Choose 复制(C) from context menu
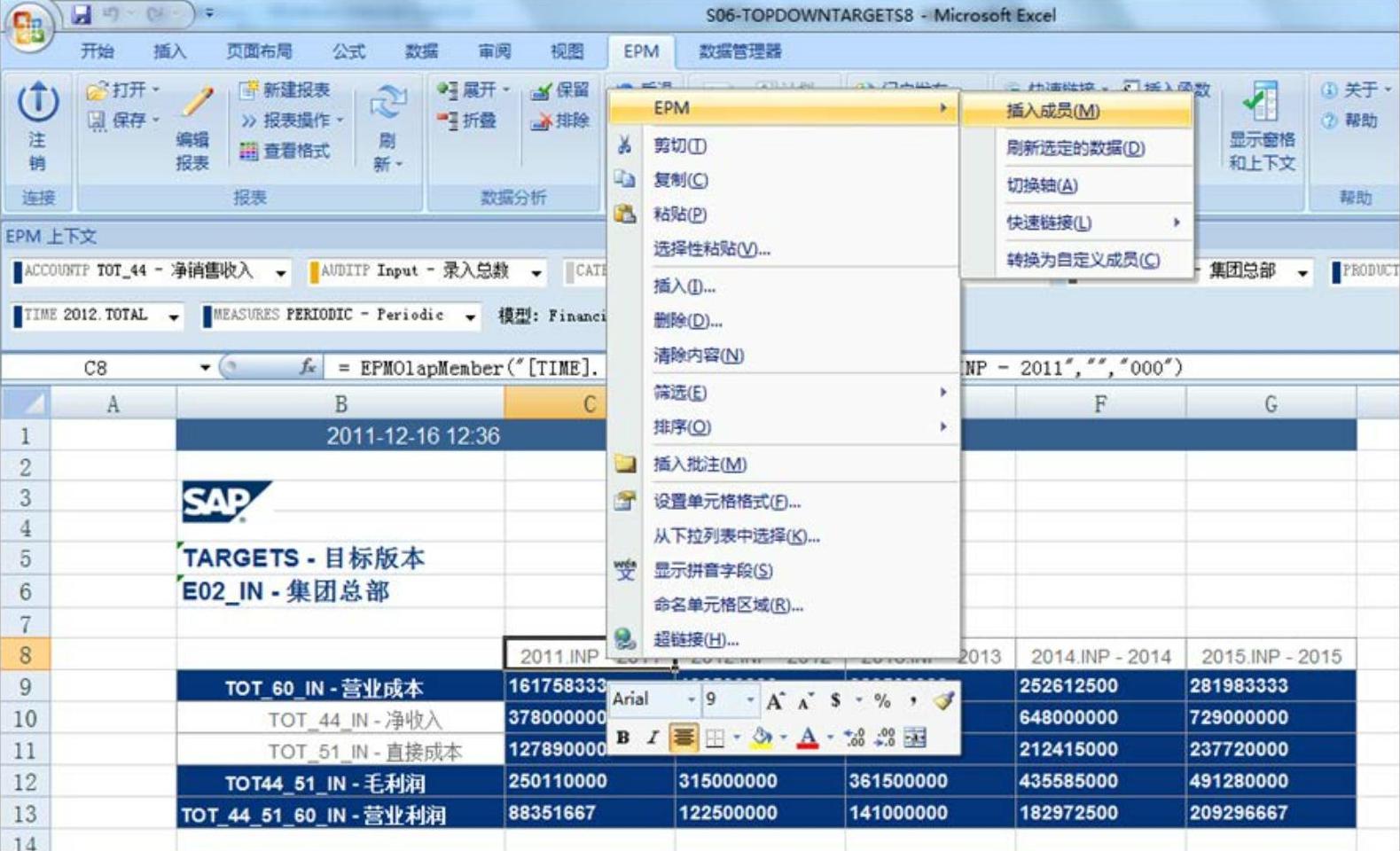 click(784, 180)
